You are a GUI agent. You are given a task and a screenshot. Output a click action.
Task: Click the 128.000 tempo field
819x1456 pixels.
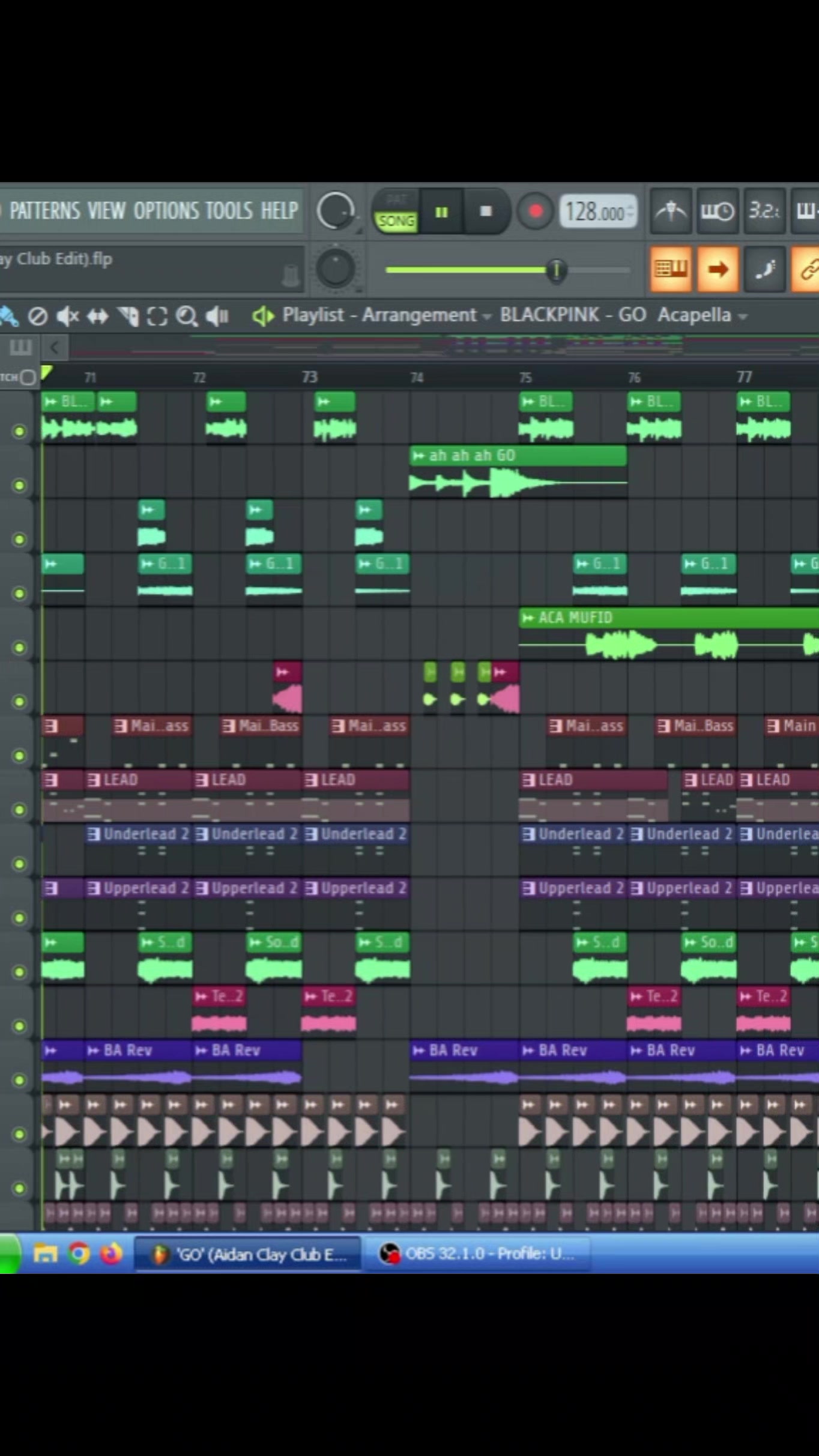click(x=598, y=211)
